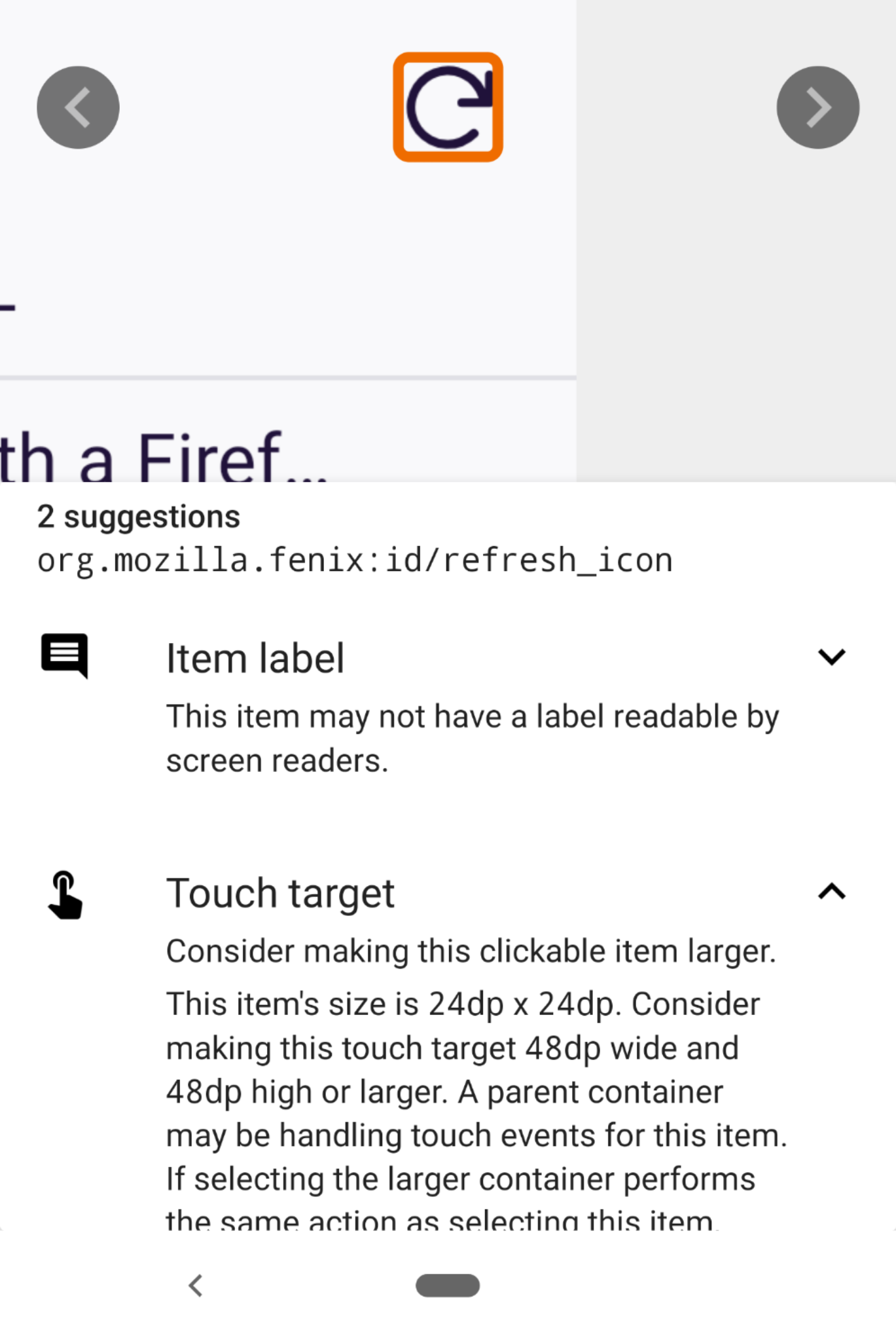Select the orange-outlined refresh_icon element

(x=448, y=106)
